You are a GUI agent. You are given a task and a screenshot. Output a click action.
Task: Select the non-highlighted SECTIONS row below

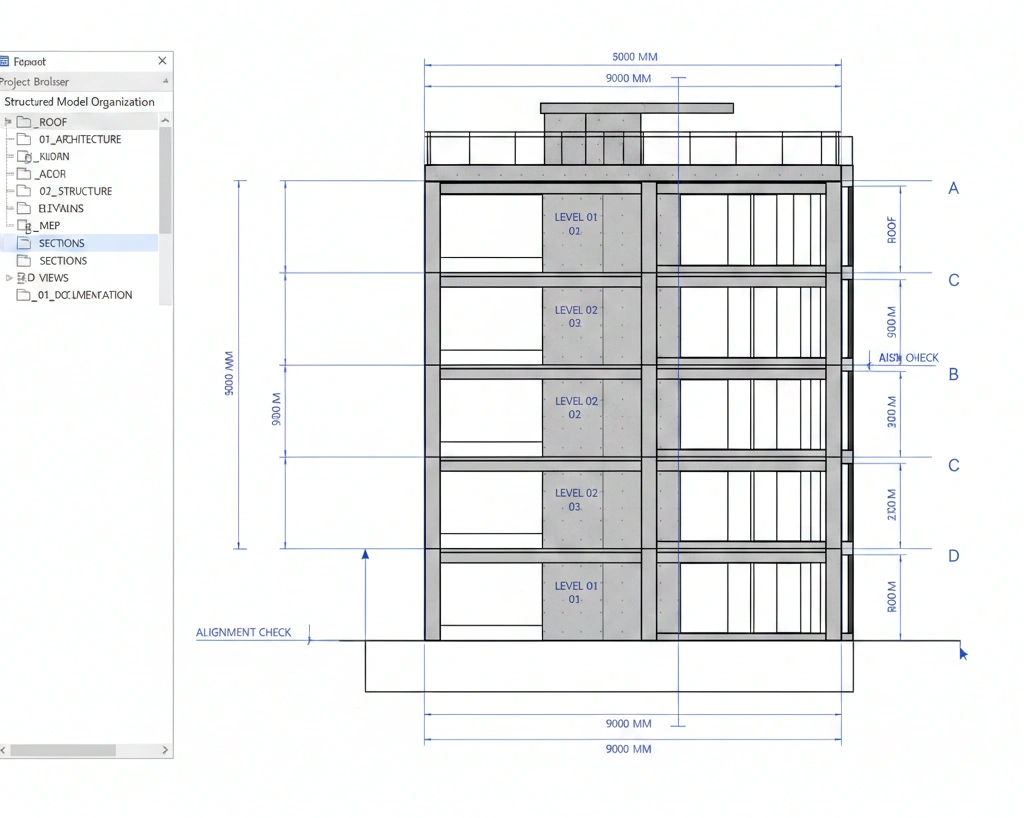(79, 260)
